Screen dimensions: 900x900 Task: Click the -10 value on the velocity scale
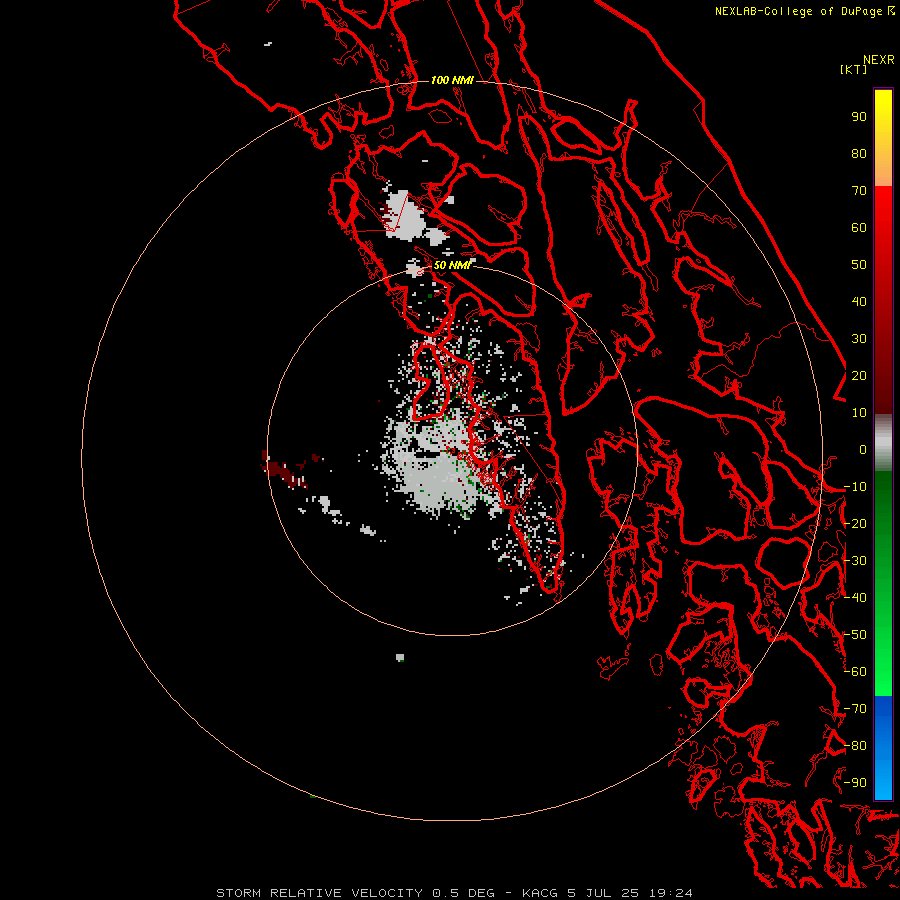click(x=856, y=487)
